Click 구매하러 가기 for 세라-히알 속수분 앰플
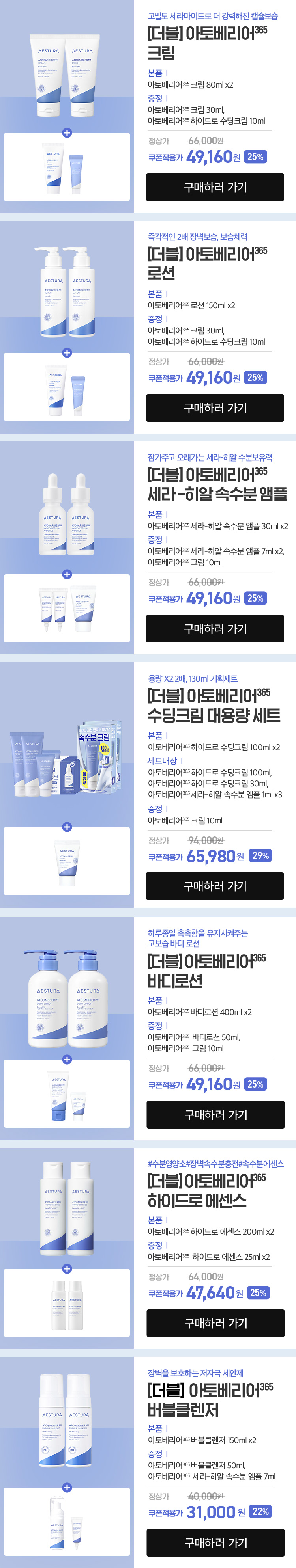Viewport: 296px width, 1568px height. point(215,629)
